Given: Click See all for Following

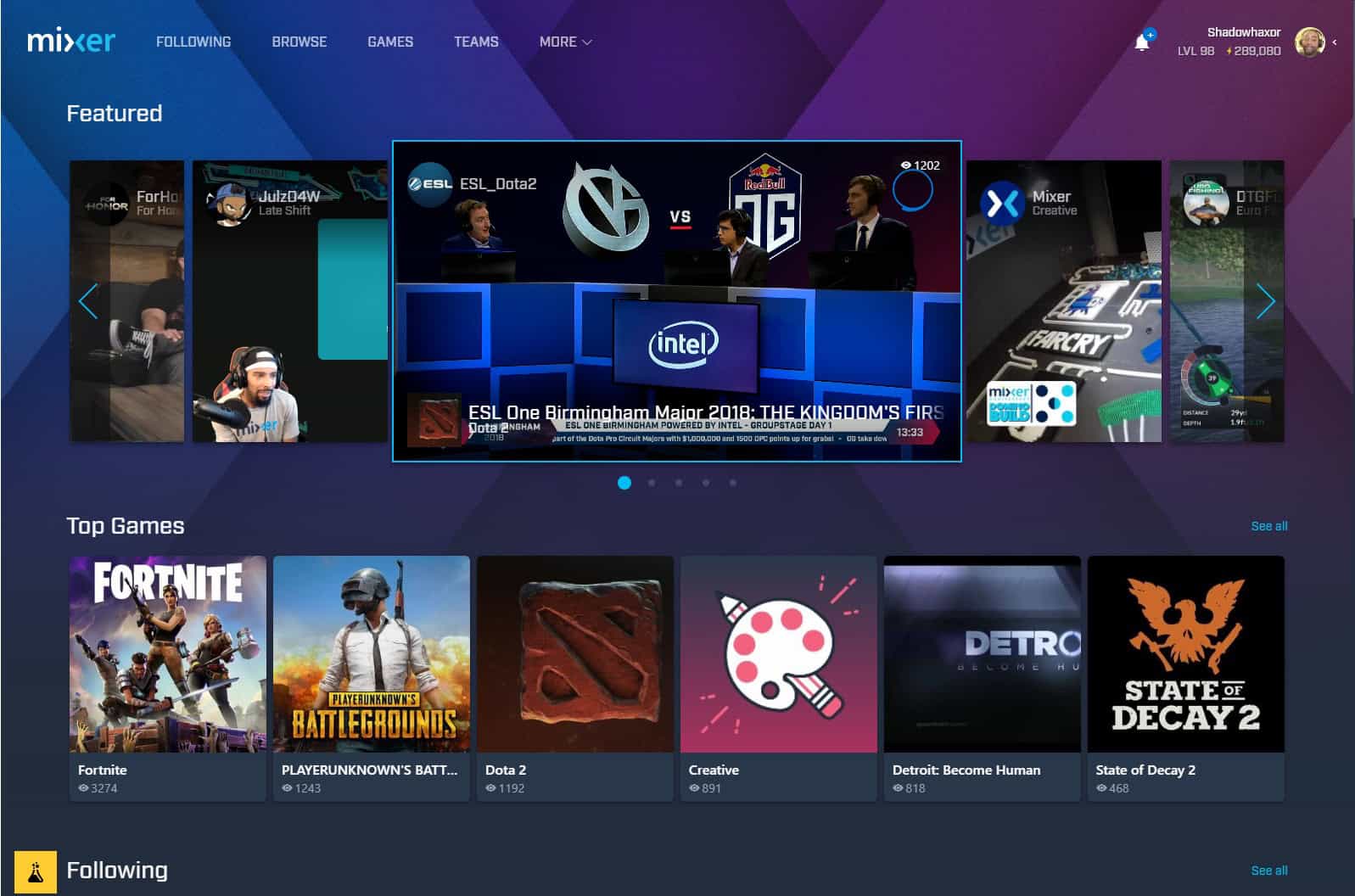Looking at the screenshot, I should [1268, 871].
